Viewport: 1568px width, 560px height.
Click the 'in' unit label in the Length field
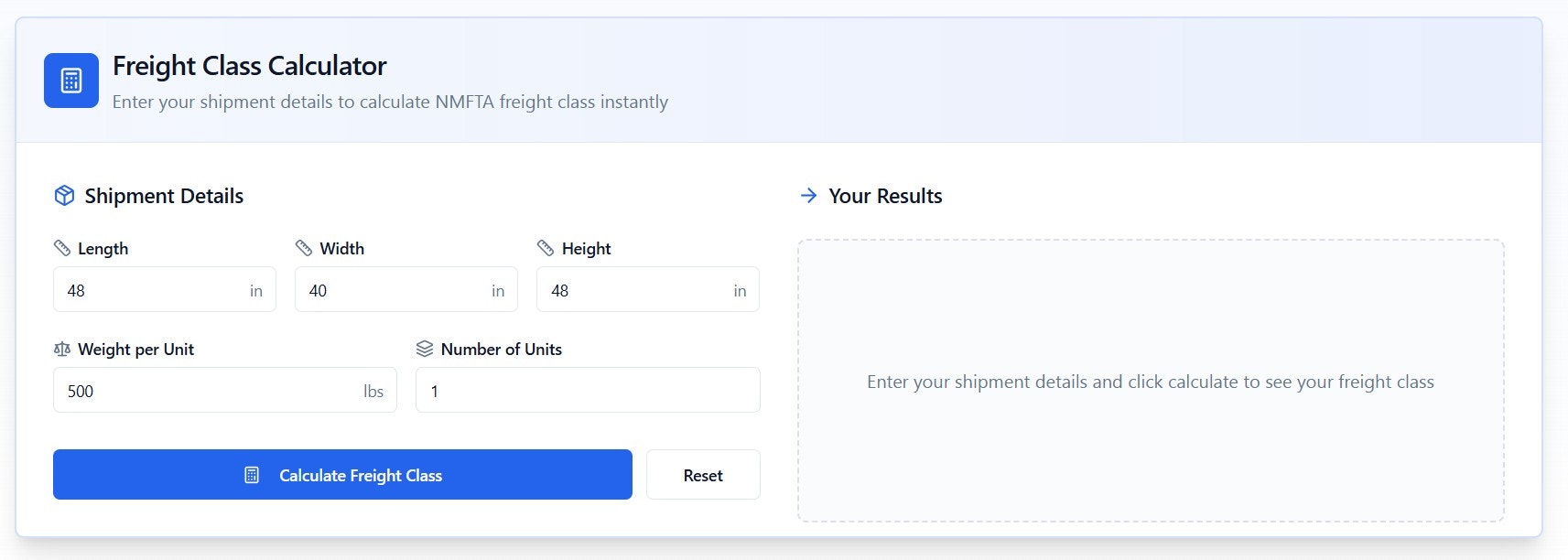tap(256, 290)
